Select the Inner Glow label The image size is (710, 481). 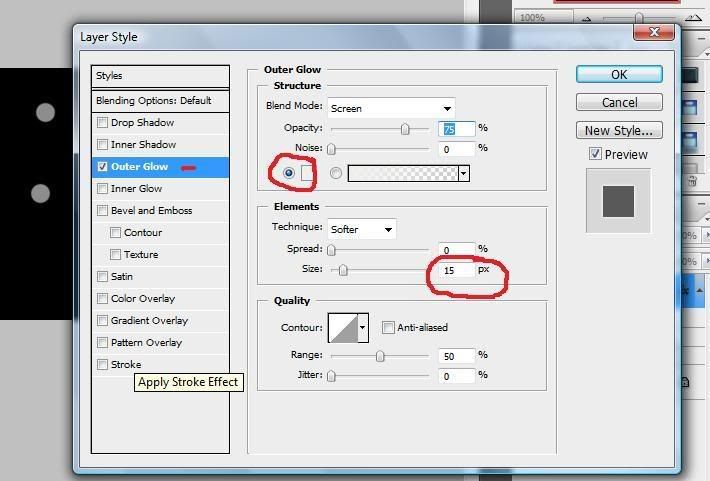point(136,188)
